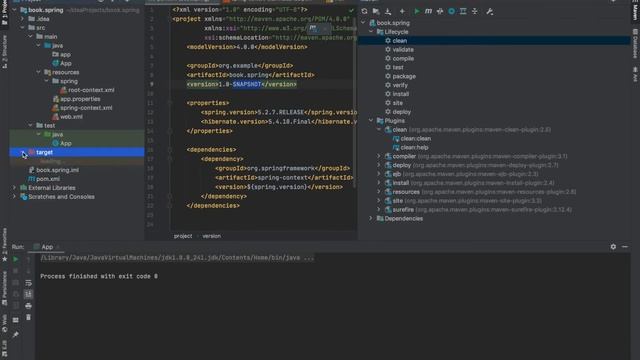Collapse Lifecycle node in Maven panel

(x=371, y=32)
